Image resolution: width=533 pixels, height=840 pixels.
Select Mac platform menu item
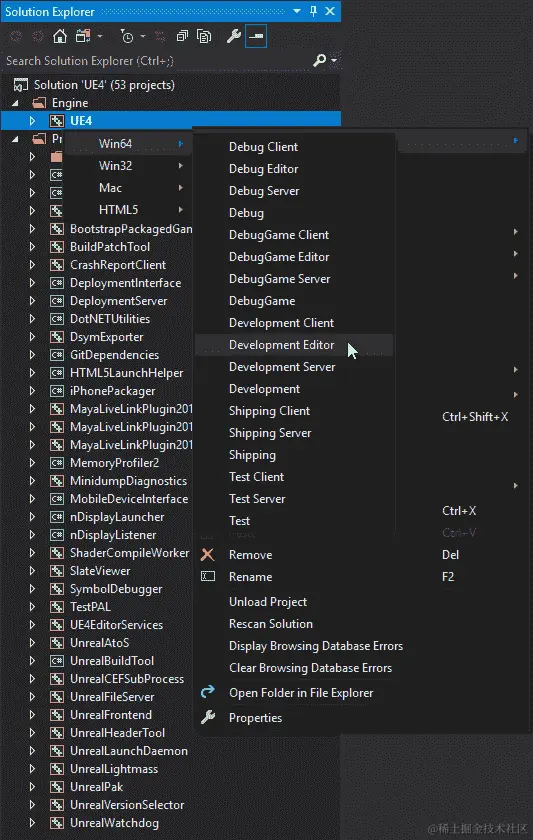tap(129, 188)
